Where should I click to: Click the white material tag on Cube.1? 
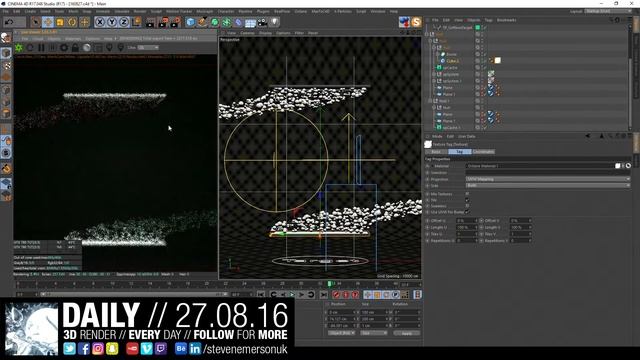[x=498, y=60]
